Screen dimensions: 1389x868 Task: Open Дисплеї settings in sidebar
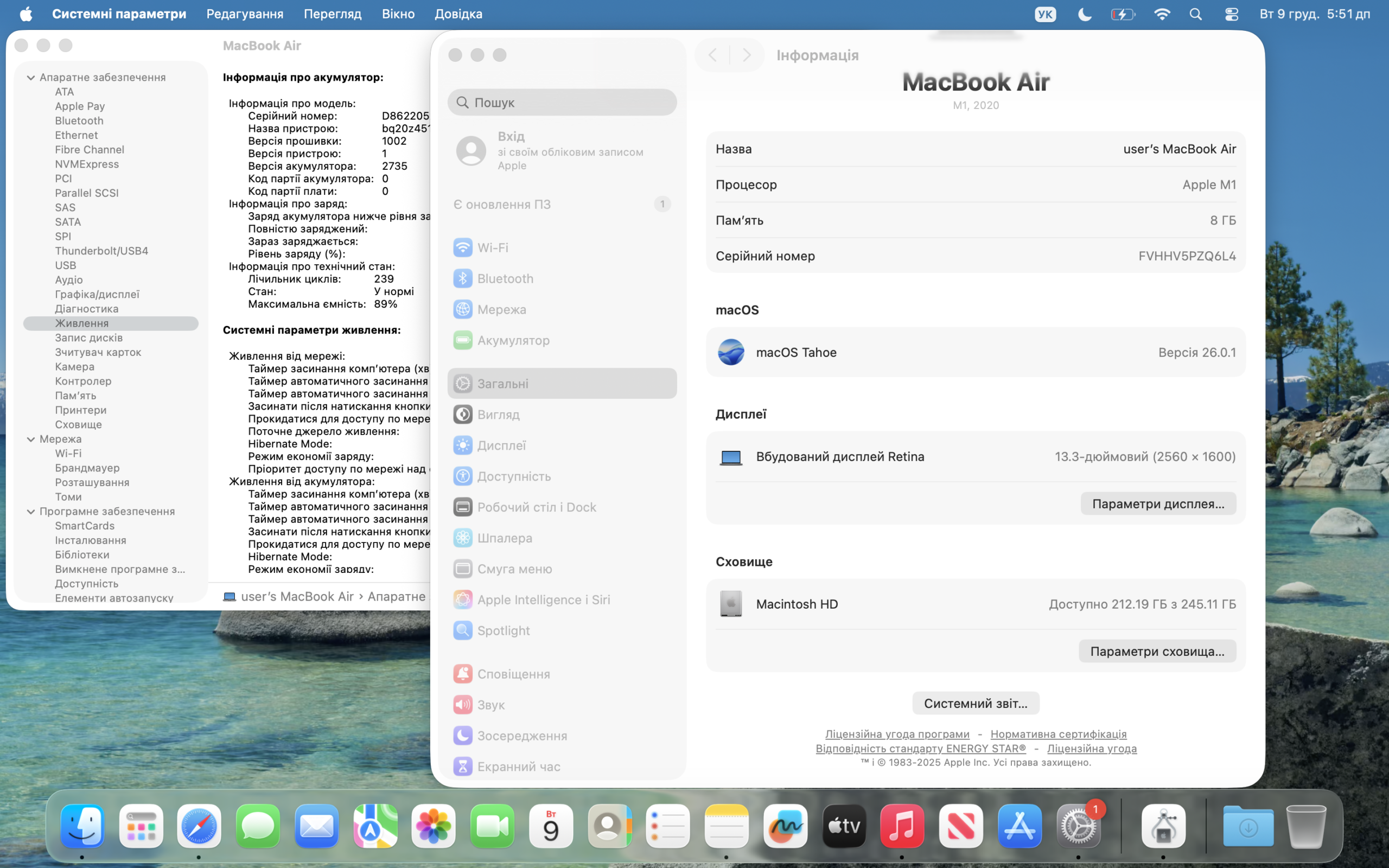click(x=501, y=445)
